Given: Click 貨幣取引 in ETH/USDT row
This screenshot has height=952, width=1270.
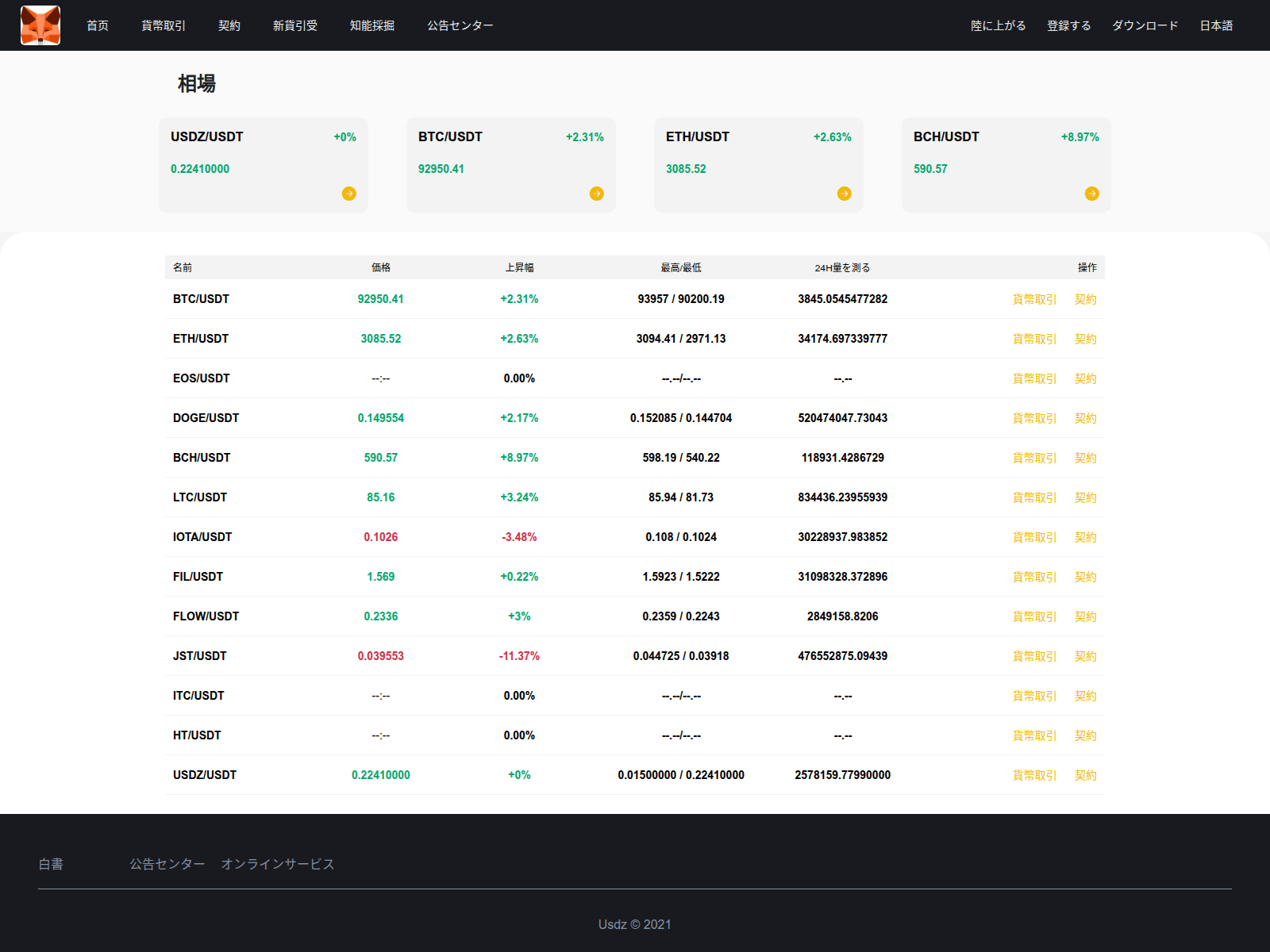Looking at the screenshot, I should (x=1035, y=339).
